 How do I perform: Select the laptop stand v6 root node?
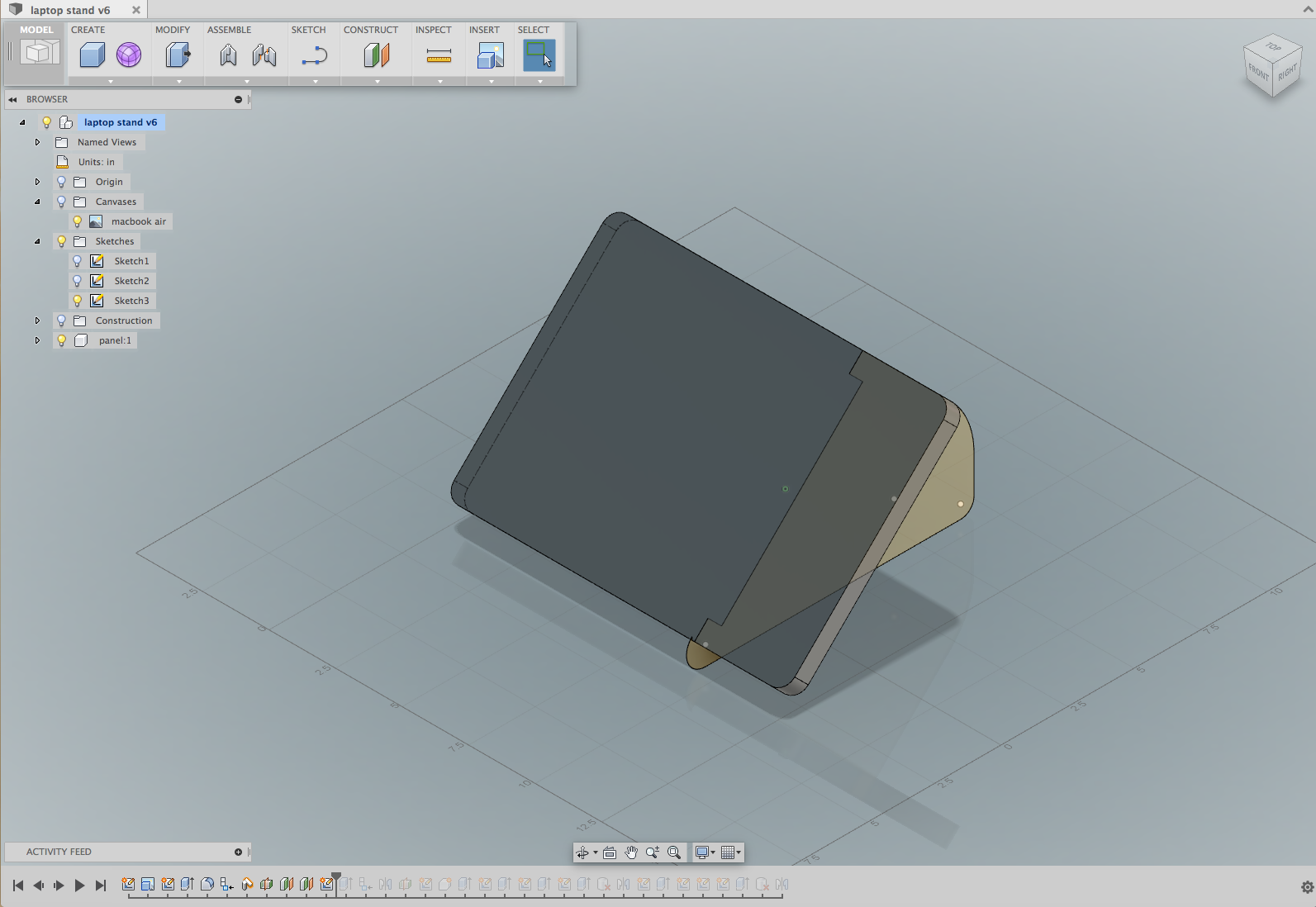[x=121, y=122]
